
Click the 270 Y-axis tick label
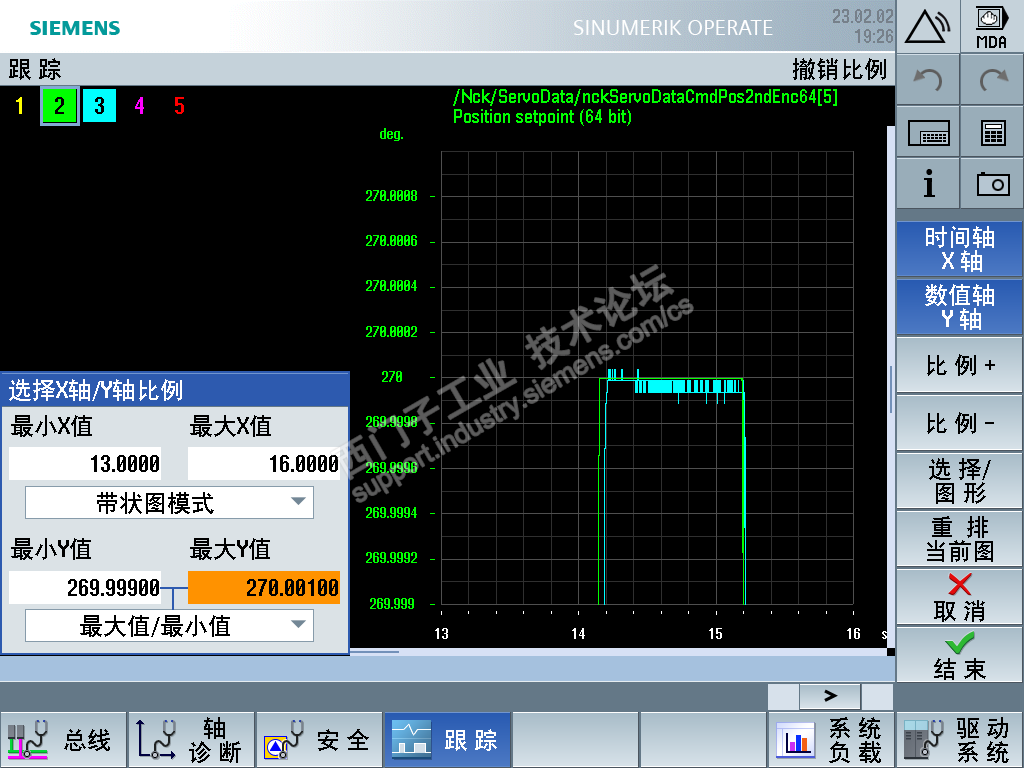coord(392,377)
